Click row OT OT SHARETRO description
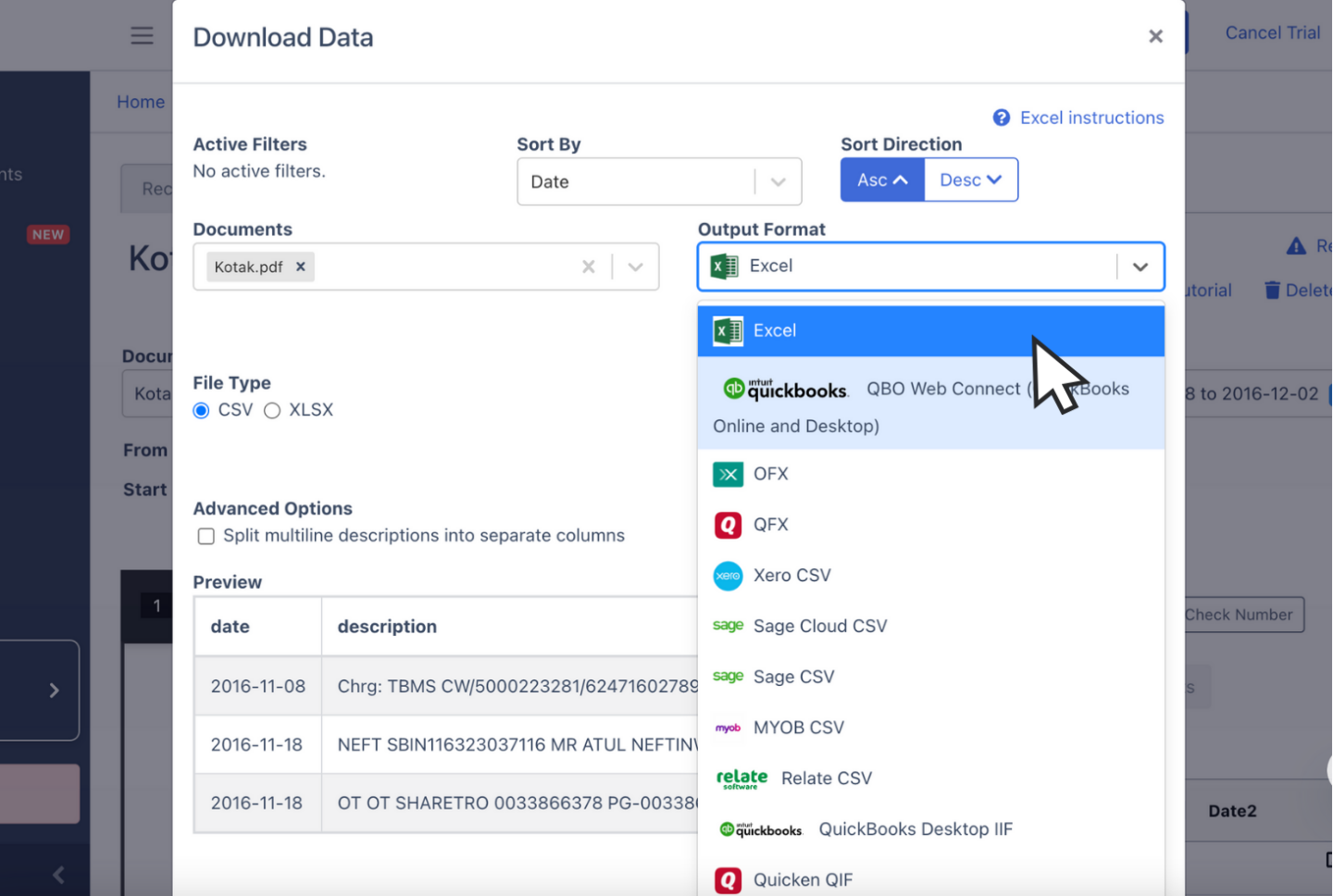Image resolution: width=1333 pixels, height=896 pixels. point(510,803)
